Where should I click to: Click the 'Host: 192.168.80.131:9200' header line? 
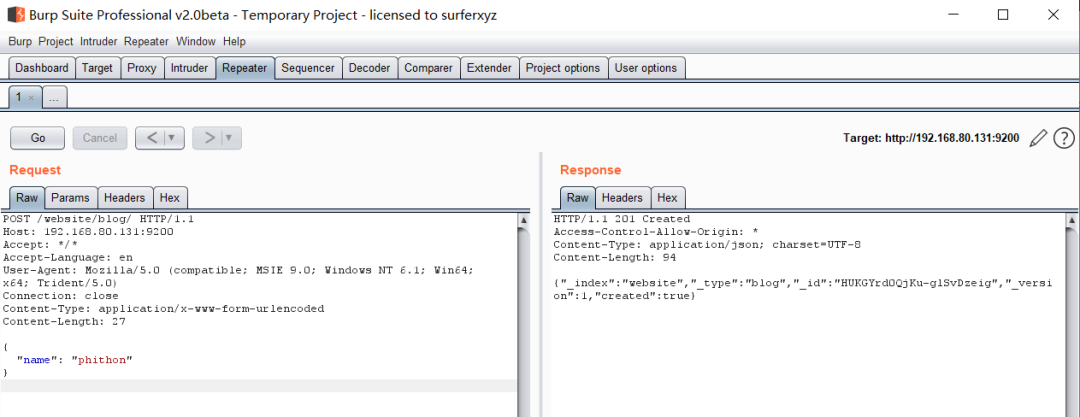[x=88, y=232]
